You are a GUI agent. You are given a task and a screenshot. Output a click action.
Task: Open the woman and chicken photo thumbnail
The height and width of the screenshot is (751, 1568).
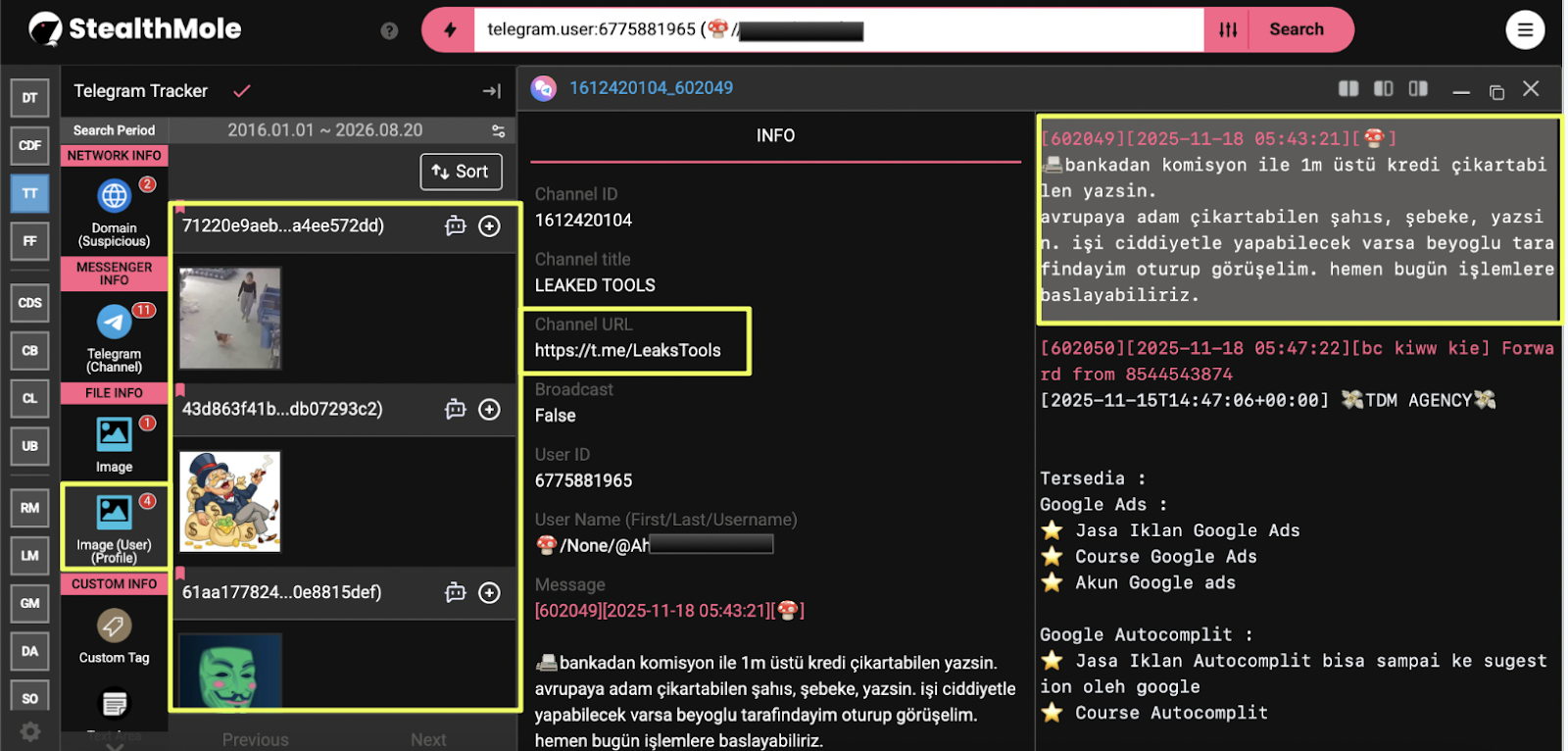[x=230, y=319]
